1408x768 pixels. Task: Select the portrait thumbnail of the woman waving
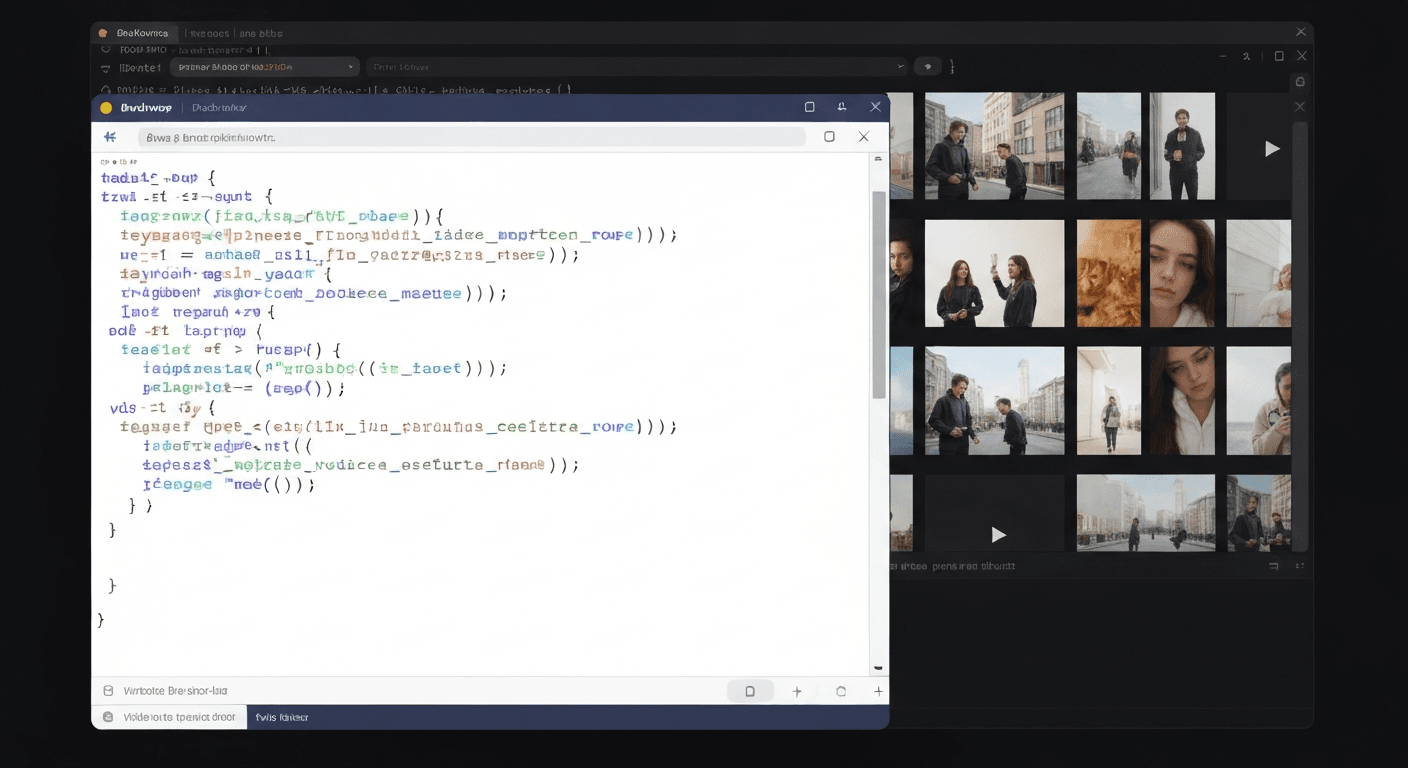pos(994,272)
